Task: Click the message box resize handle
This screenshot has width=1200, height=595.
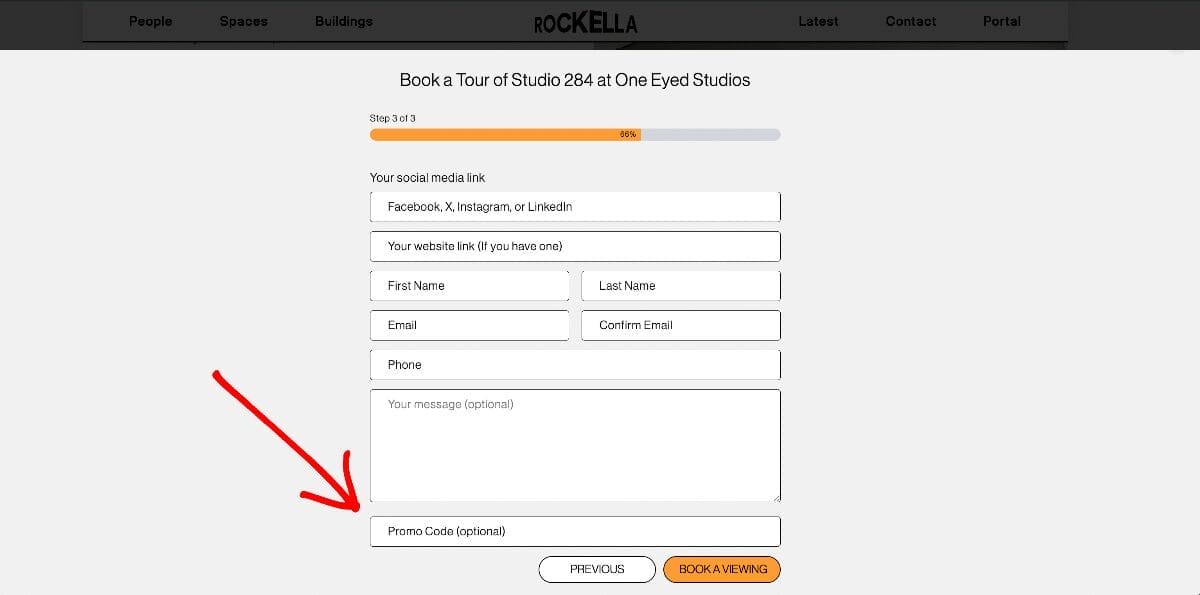Action: coord(775,496)
